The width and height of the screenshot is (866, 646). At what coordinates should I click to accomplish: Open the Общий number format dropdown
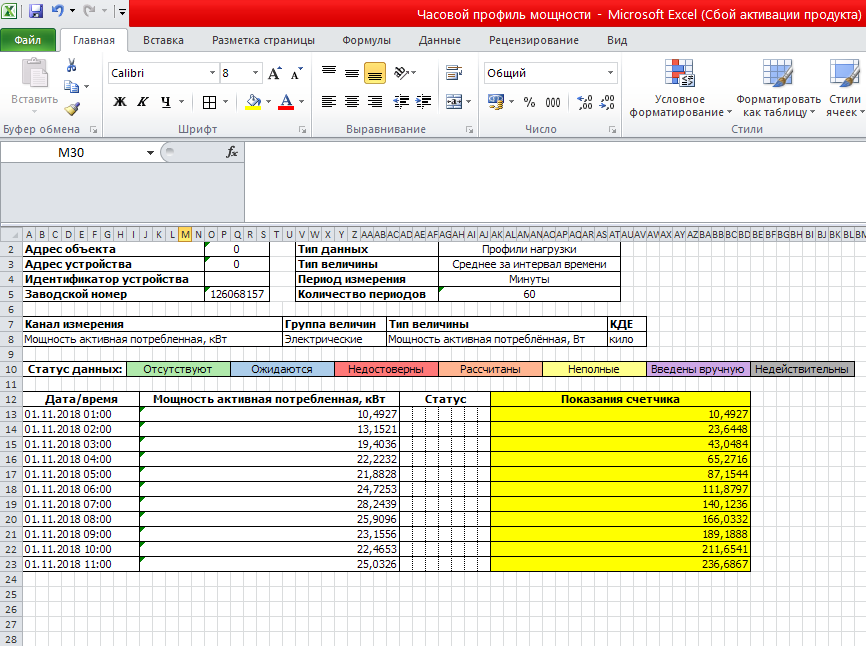(x=610, y=73)
